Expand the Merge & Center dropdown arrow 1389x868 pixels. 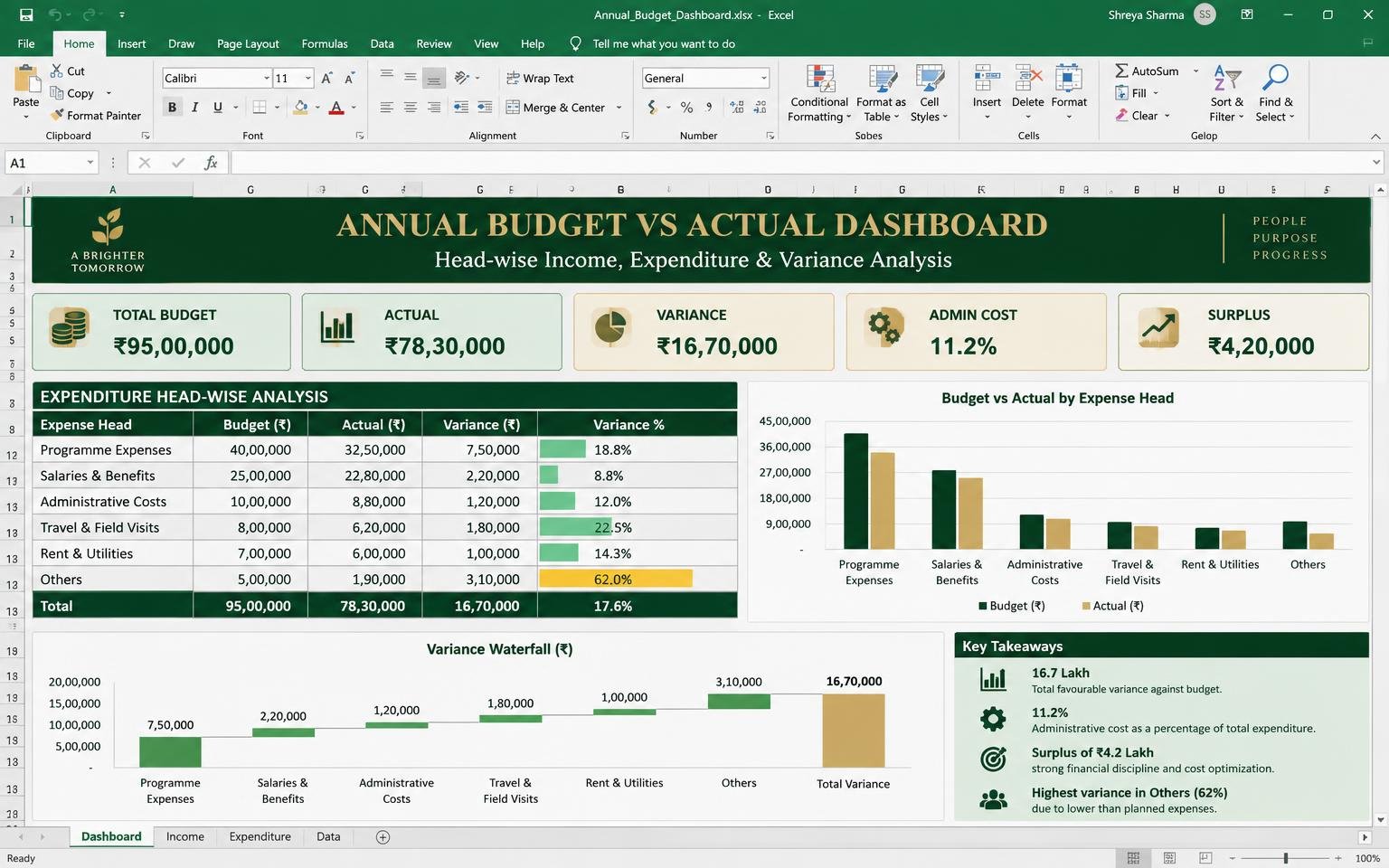pyautogui.click(x=619, y=108)
